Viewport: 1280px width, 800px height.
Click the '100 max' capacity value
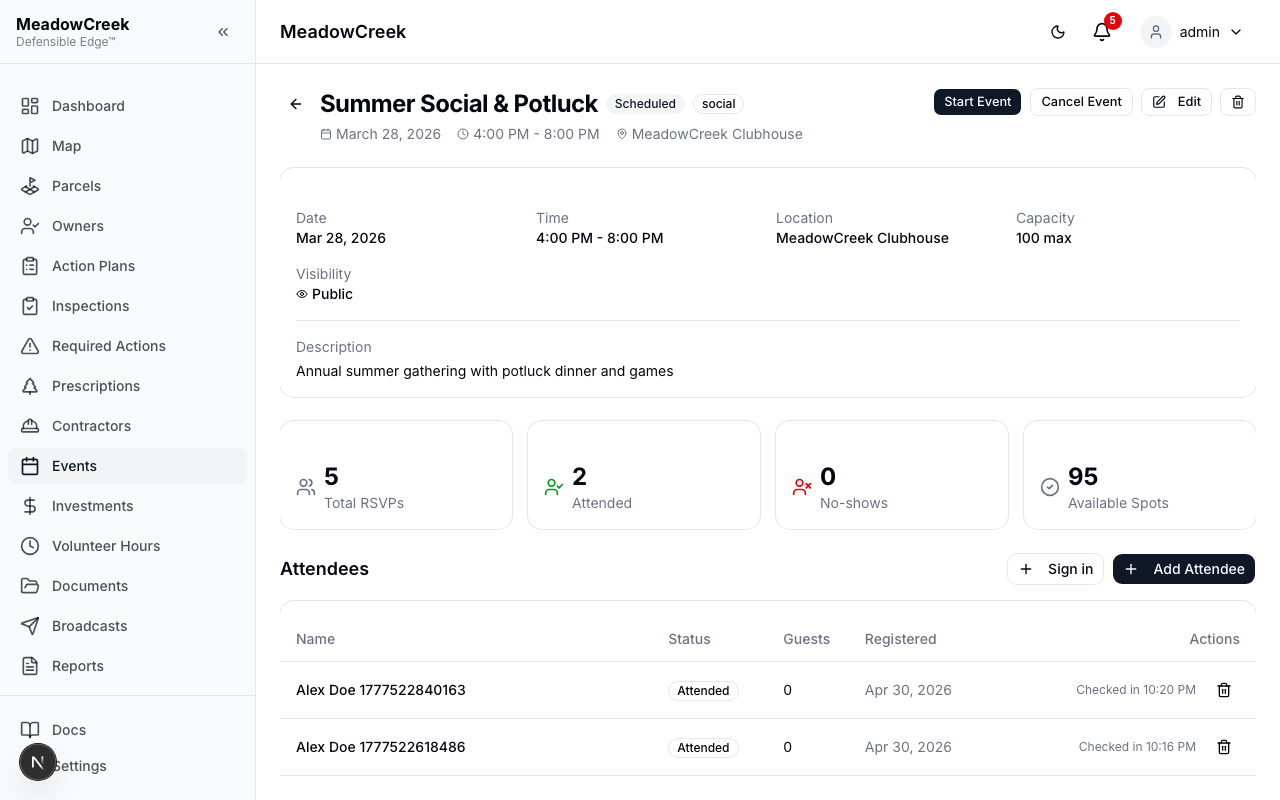click(1044, 238)
